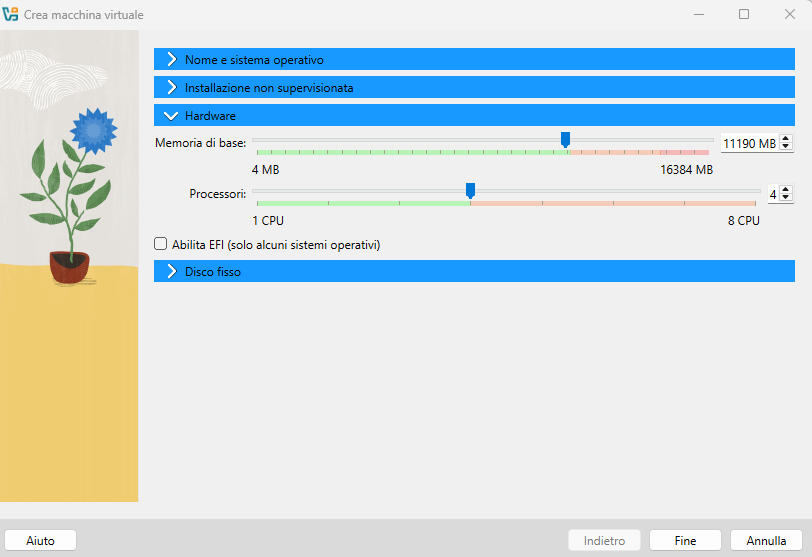Click the Memoria di base slider handle
This screenshot has height=557, width=812.
565,139
